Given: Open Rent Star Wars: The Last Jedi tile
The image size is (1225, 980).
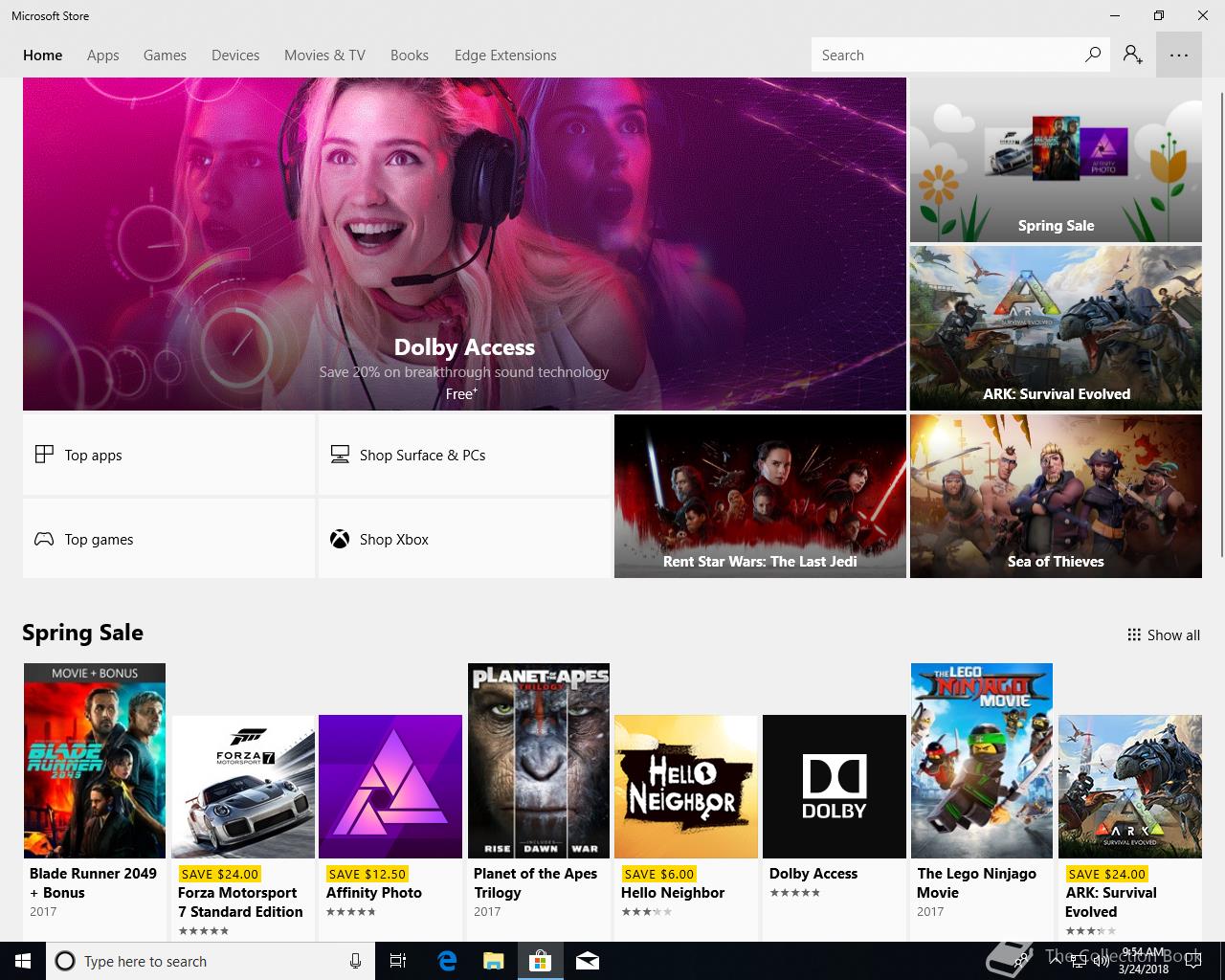Looking at the screenshot, I should 760,496.
